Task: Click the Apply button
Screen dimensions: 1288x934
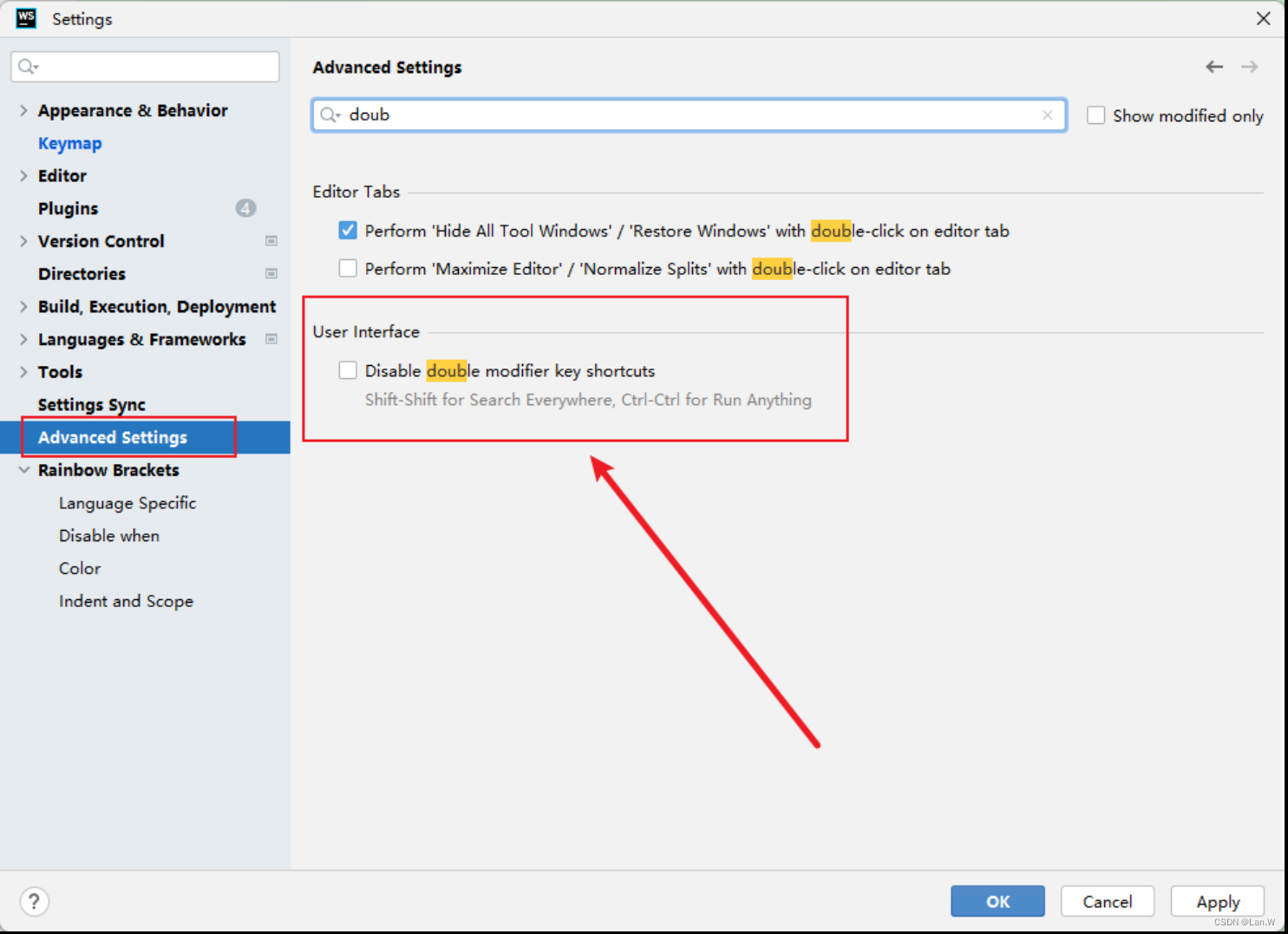Action: 1218,901
